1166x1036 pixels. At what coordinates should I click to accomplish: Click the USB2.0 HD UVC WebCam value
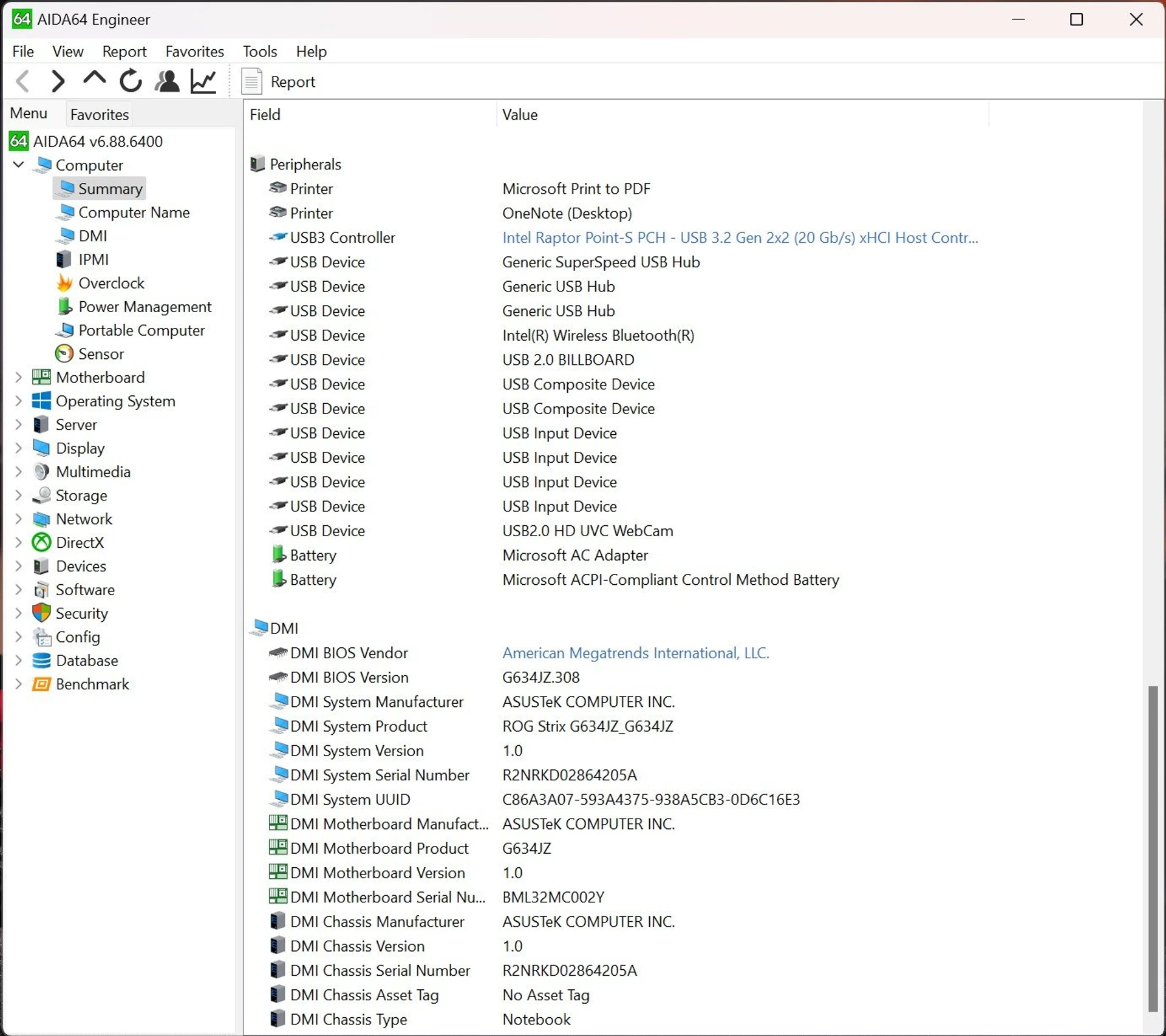click(587, 531)
